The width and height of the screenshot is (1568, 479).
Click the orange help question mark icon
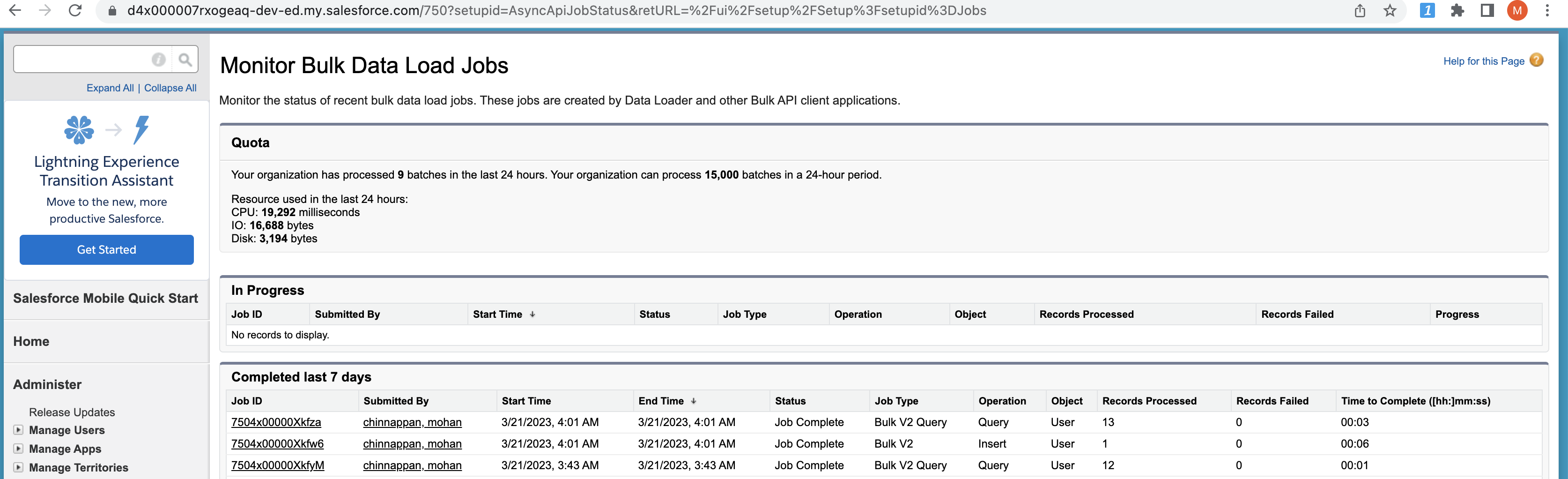[1536, 60]
